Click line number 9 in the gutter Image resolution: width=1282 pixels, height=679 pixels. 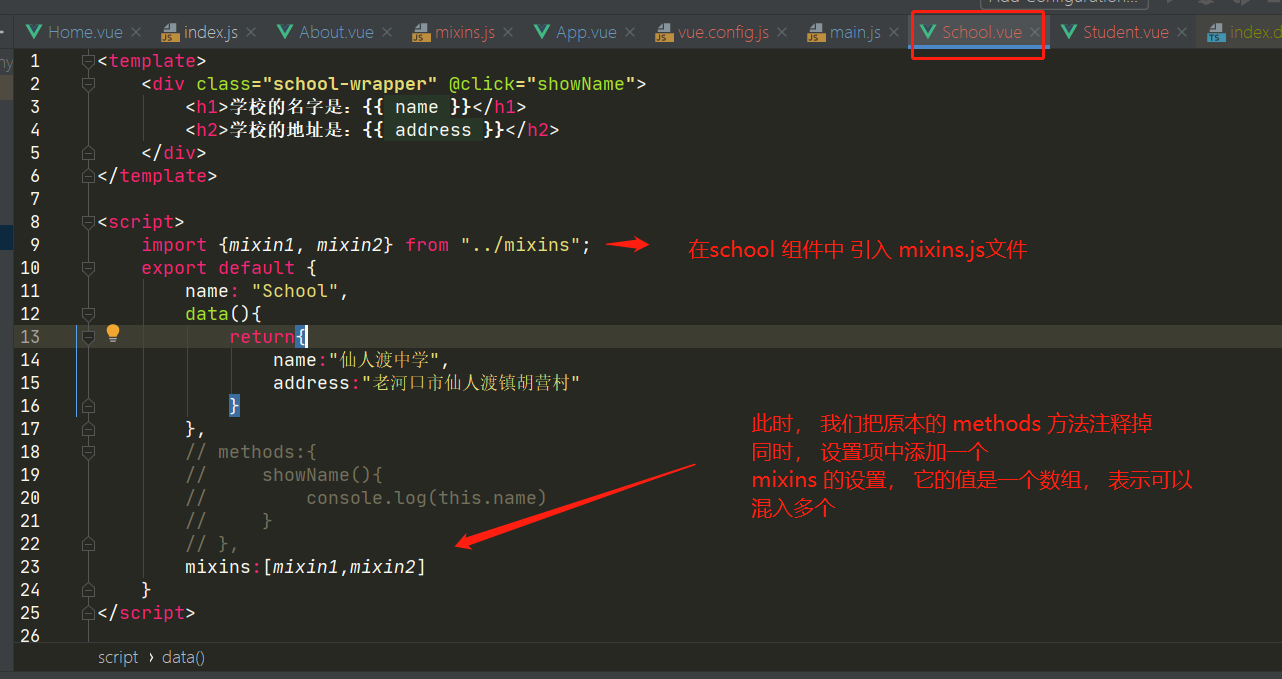coord(34,245)
